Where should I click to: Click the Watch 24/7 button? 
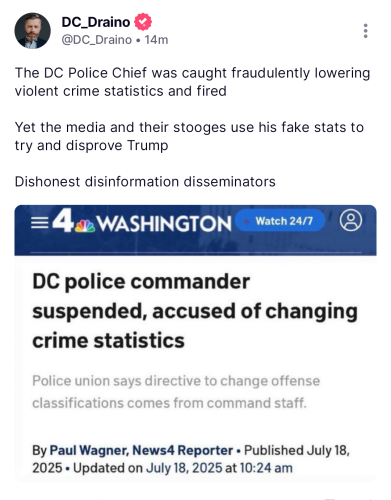coord(280,221)
